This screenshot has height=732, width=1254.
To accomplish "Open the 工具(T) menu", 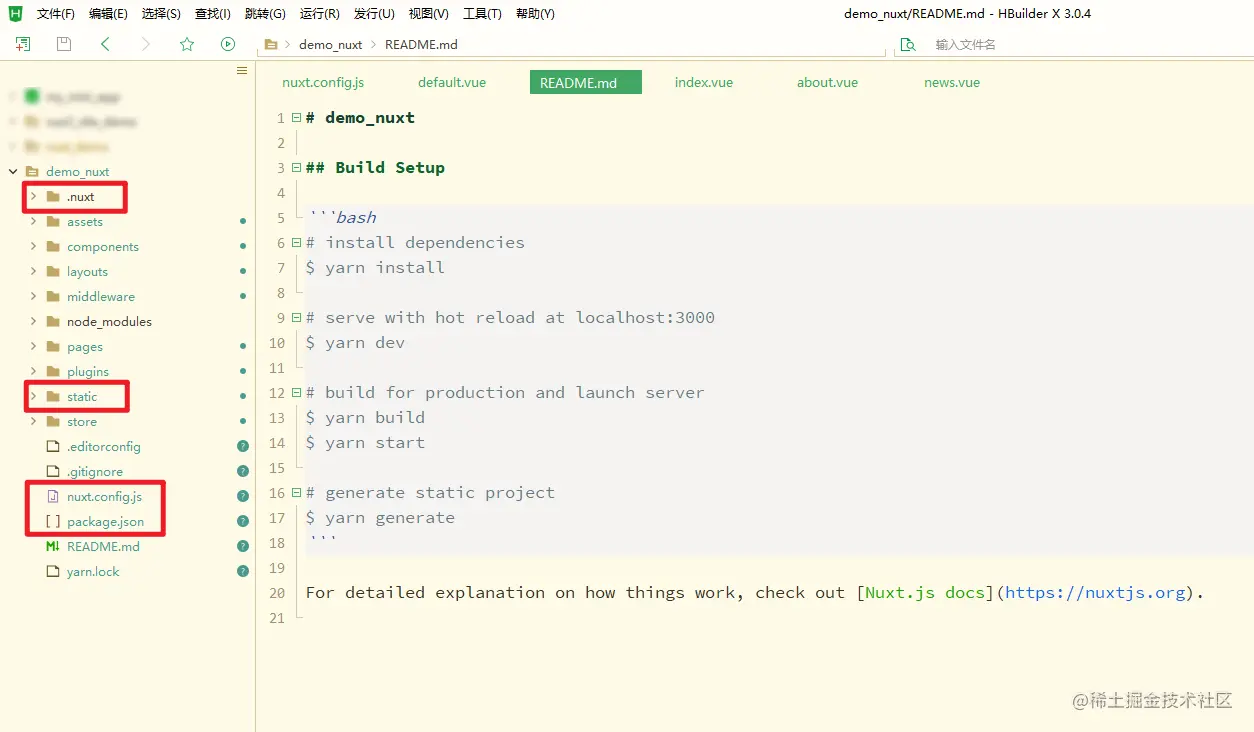I will tap(482, 14).
